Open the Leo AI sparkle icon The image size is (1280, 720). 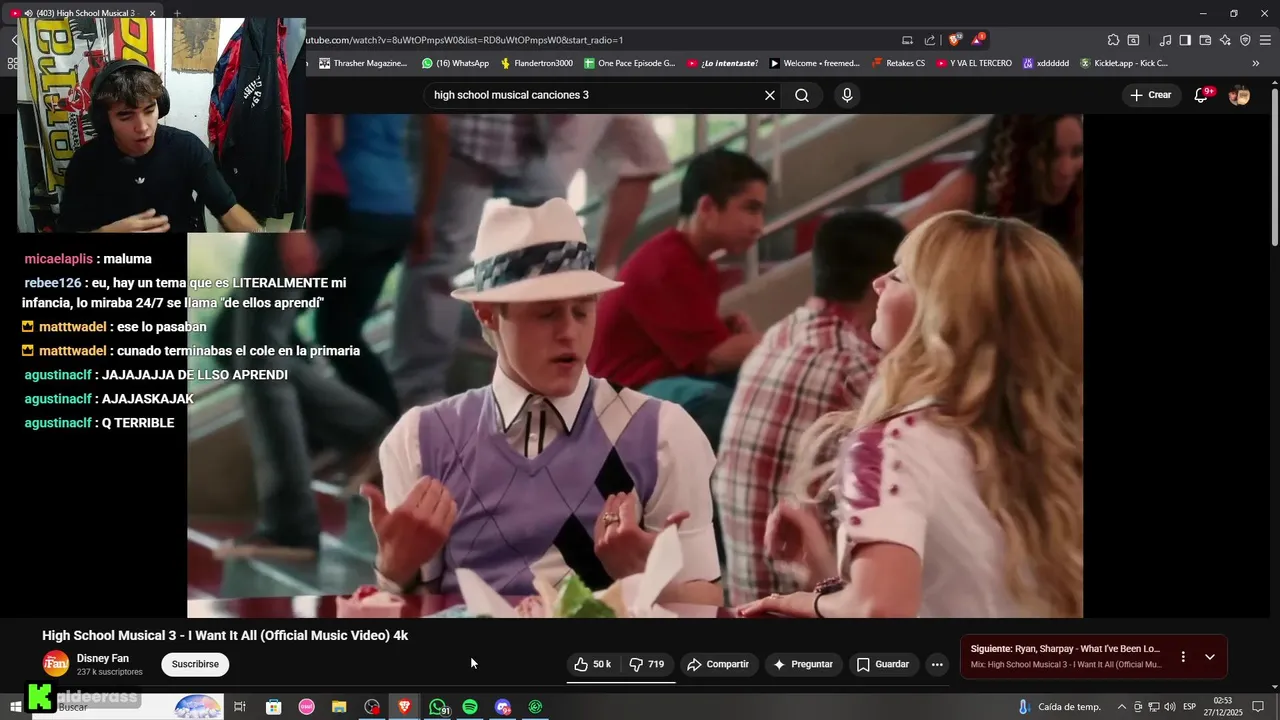(1225, 40)
